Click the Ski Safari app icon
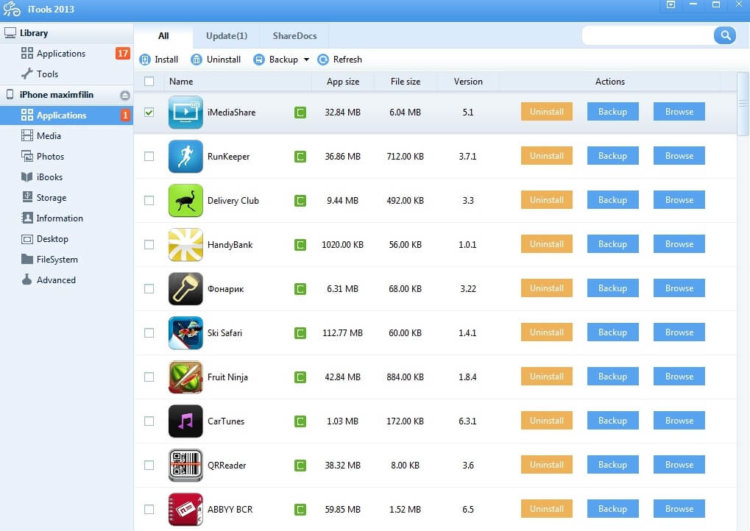This screenshot has height=531, width=750. tap(186, 332)
